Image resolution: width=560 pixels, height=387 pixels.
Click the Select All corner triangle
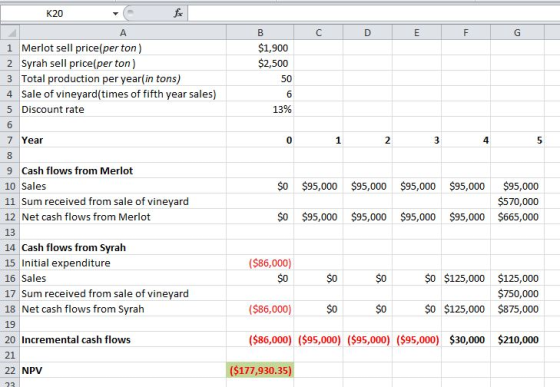point(10,33)
